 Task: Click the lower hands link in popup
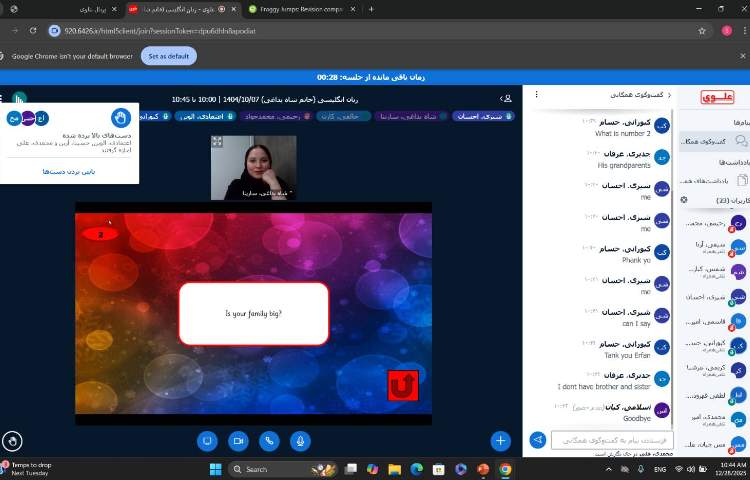tap(68, 172)
